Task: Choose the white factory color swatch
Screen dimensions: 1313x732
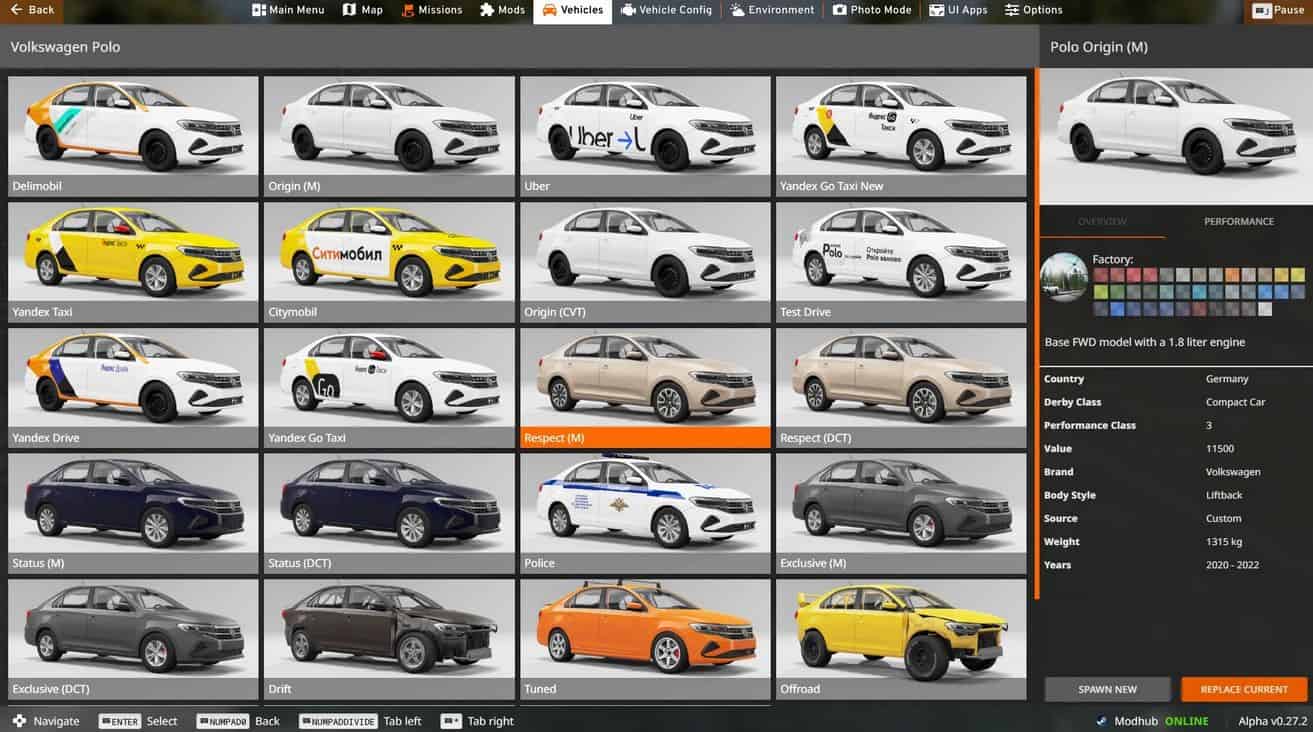Action: point(1265,309)
